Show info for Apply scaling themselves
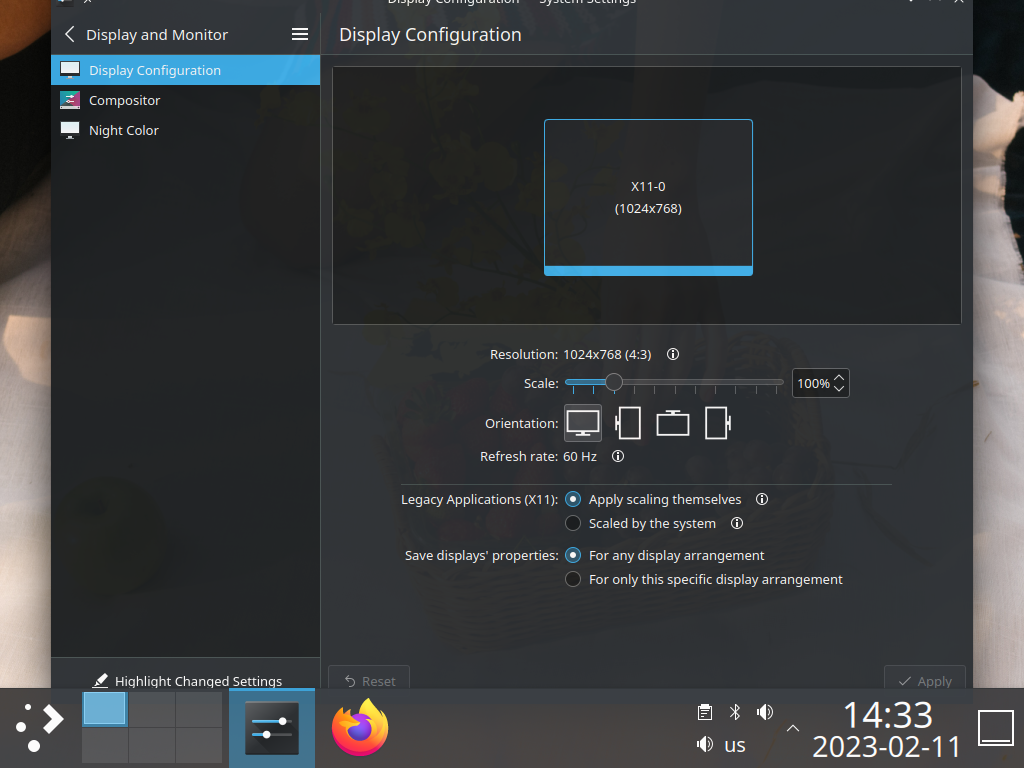 point(761,500)
